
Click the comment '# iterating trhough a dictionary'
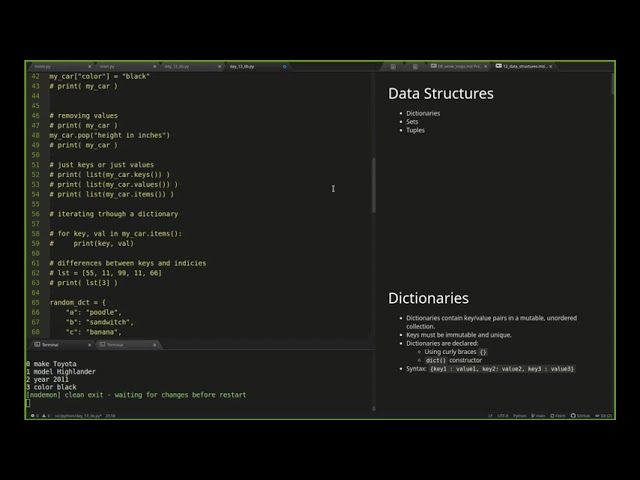[114, 214]
